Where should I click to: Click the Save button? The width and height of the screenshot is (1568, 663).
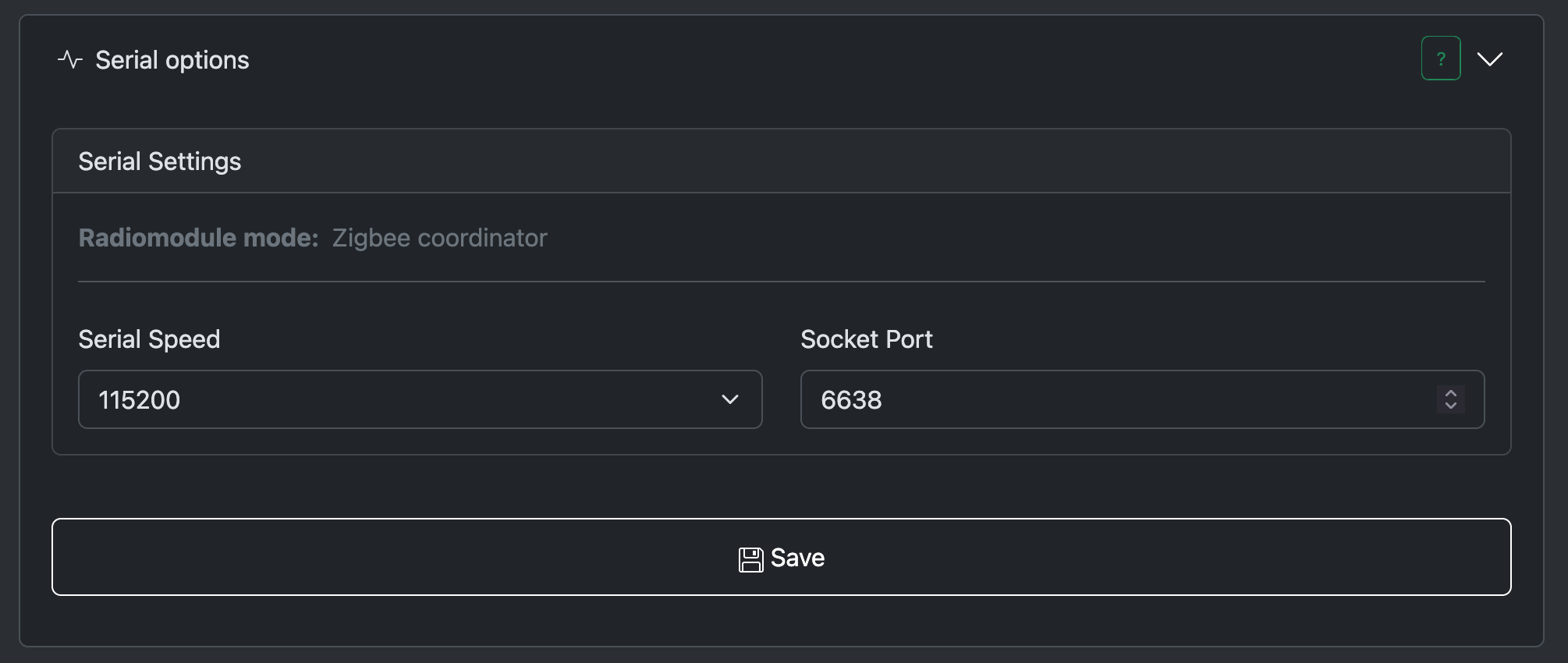[x=782, y=557]
